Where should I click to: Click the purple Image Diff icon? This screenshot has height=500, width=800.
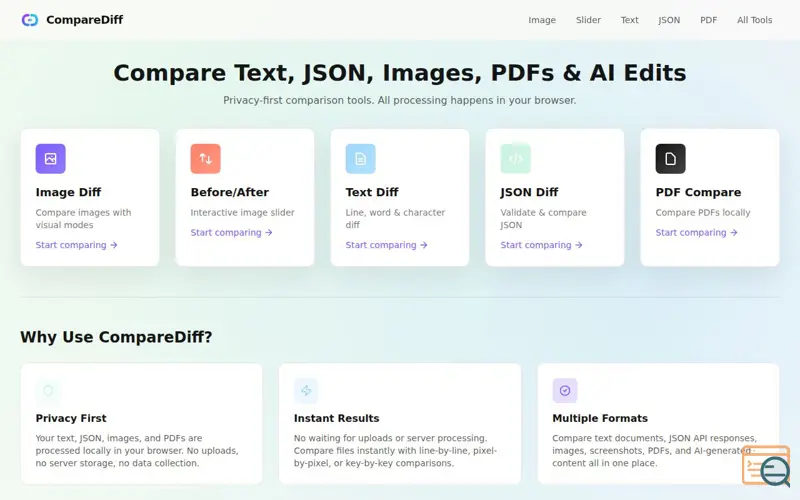point(51,159)
